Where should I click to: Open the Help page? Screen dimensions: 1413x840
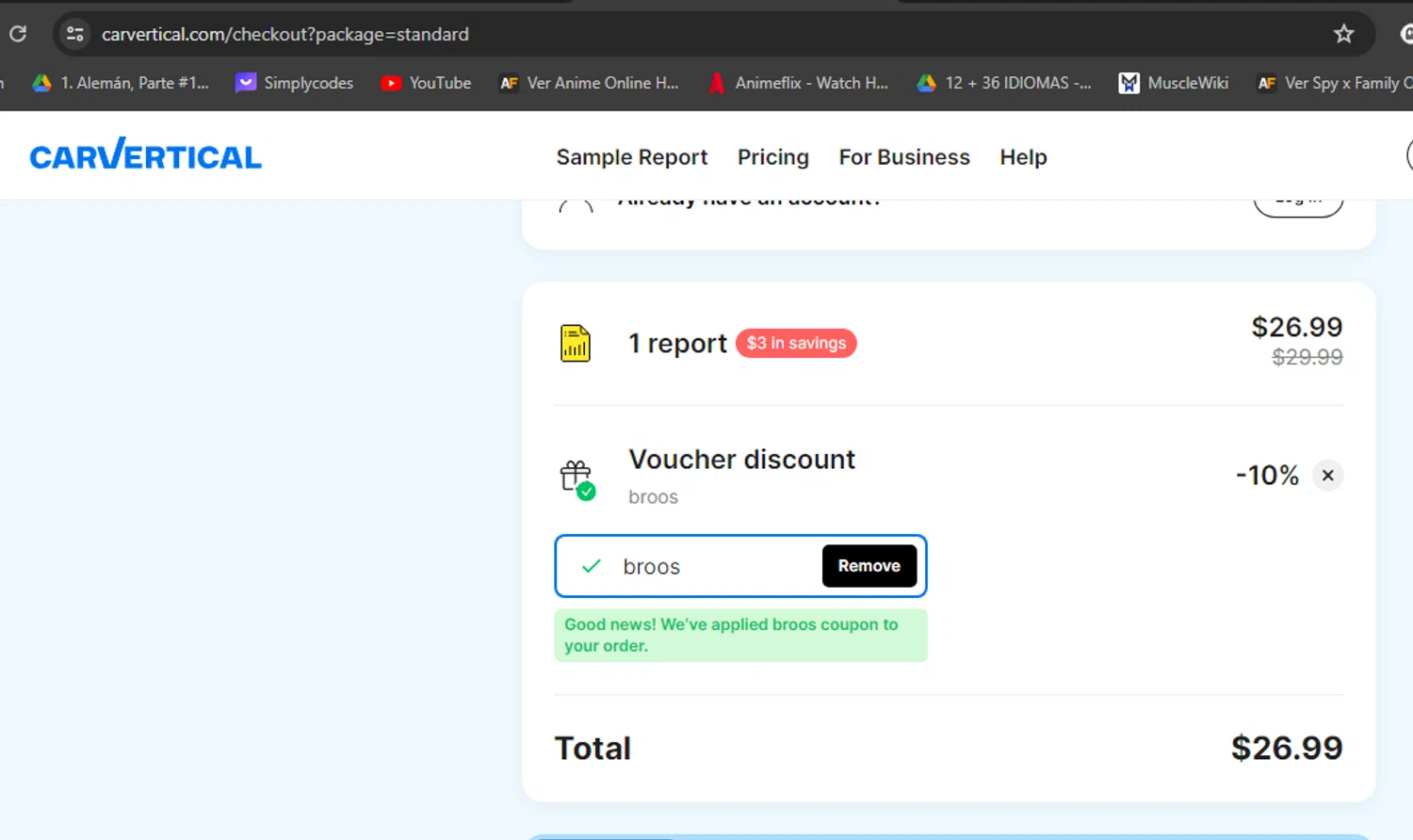point(1023,157)
